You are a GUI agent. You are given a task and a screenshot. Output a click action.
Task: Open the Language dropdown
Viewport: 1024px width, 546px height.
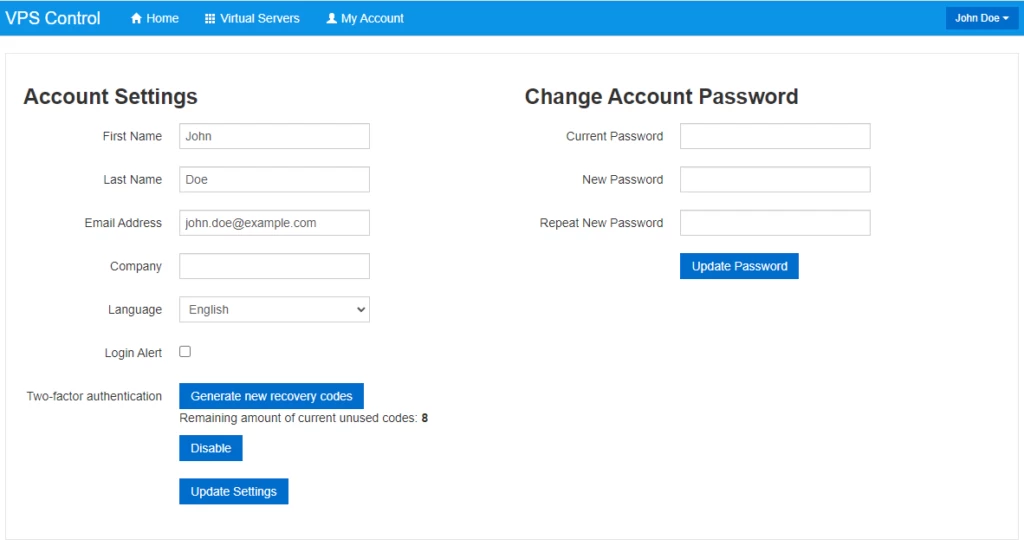pos(274,310)
